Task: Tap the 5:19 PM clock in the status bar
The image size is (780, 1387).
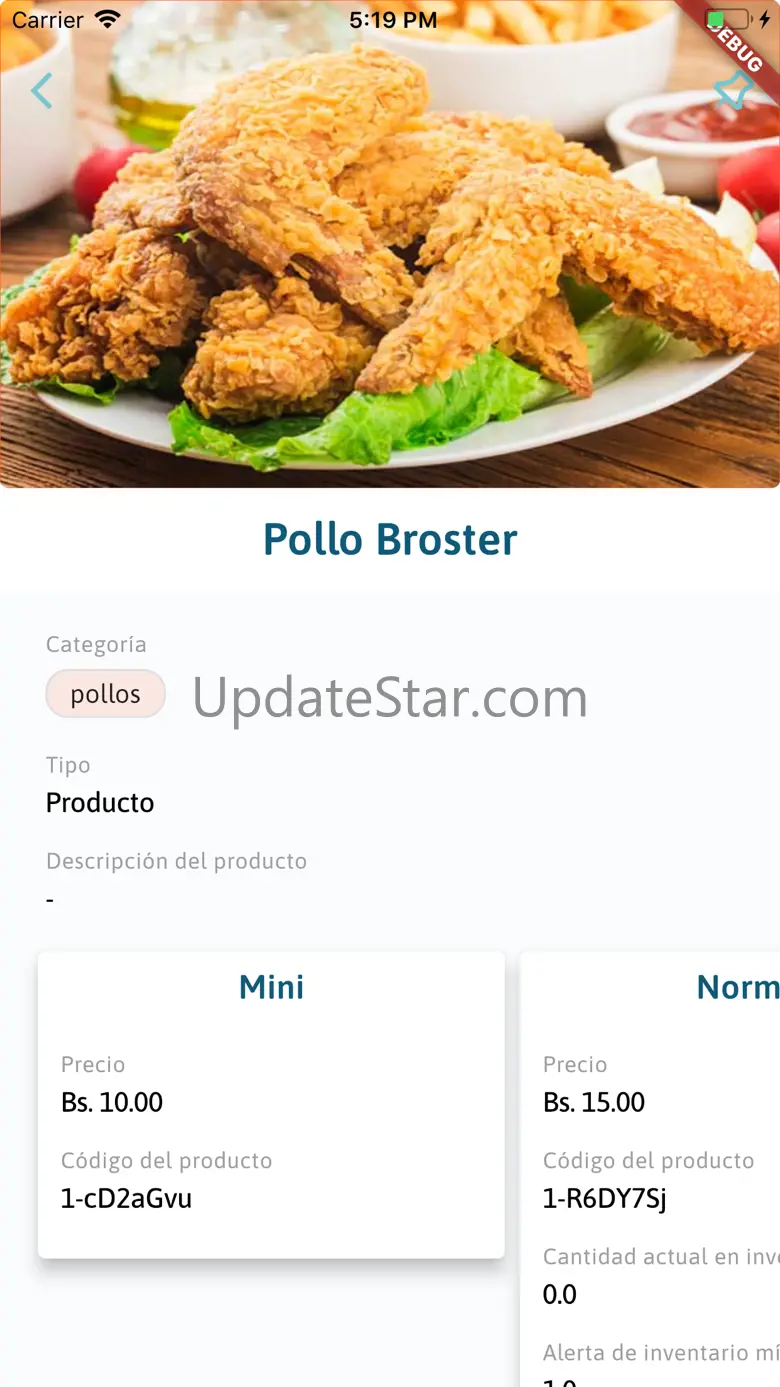Action: 393,20
